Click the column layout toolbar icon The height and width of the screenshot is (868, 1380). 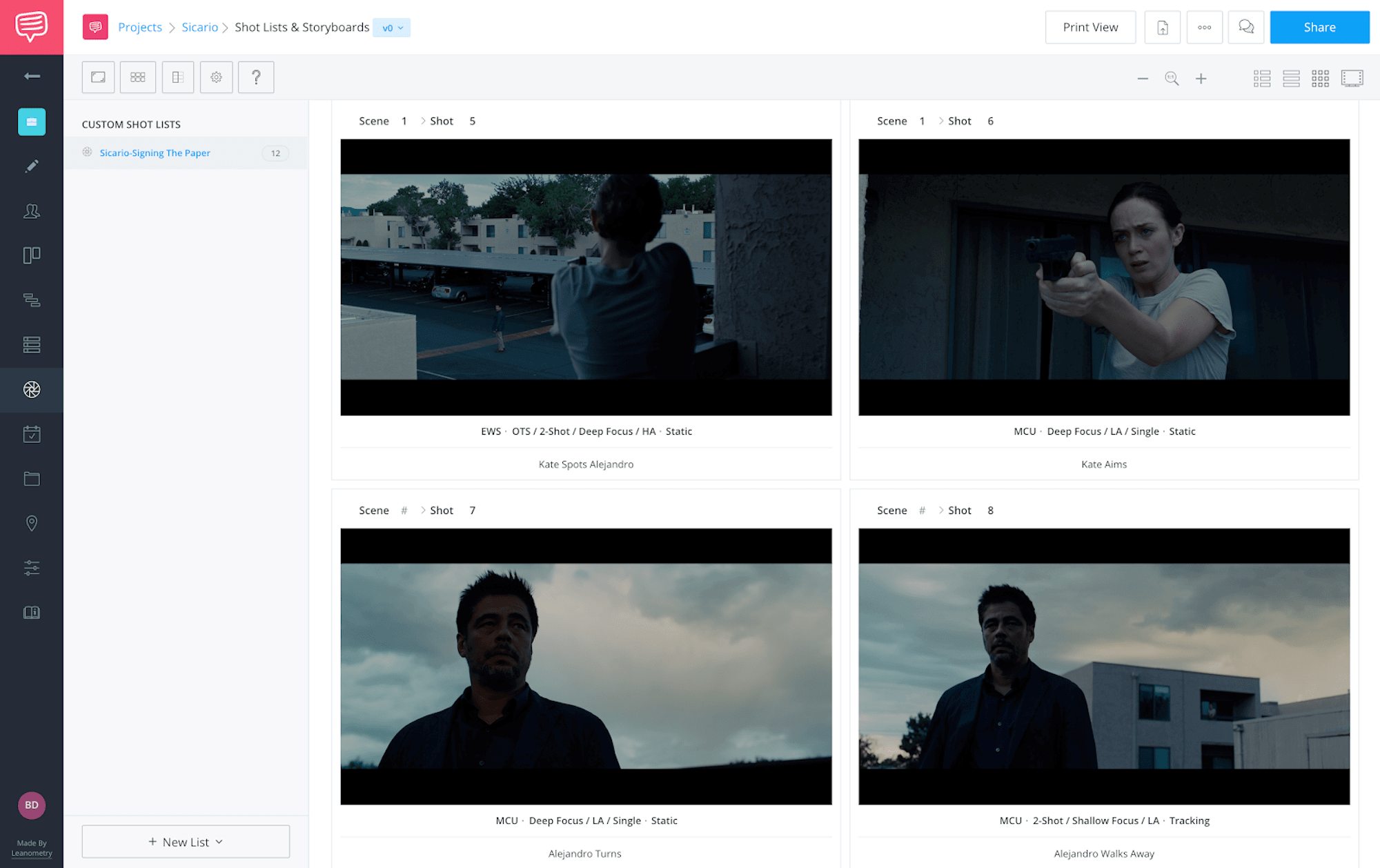(x=178, y=77)
